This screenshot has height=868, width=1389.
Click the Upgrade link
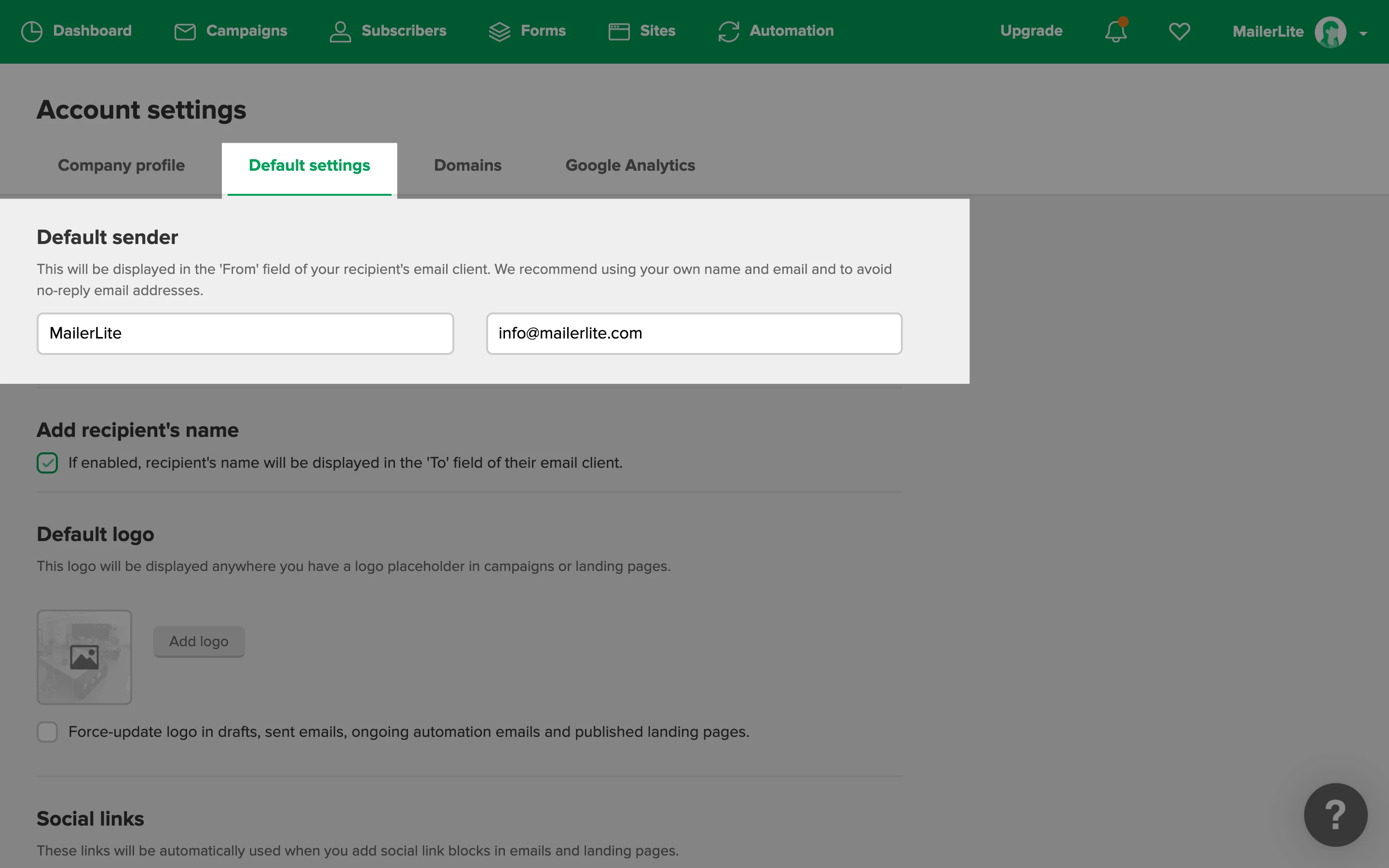pyautogui.click(x=1031, y=31)
